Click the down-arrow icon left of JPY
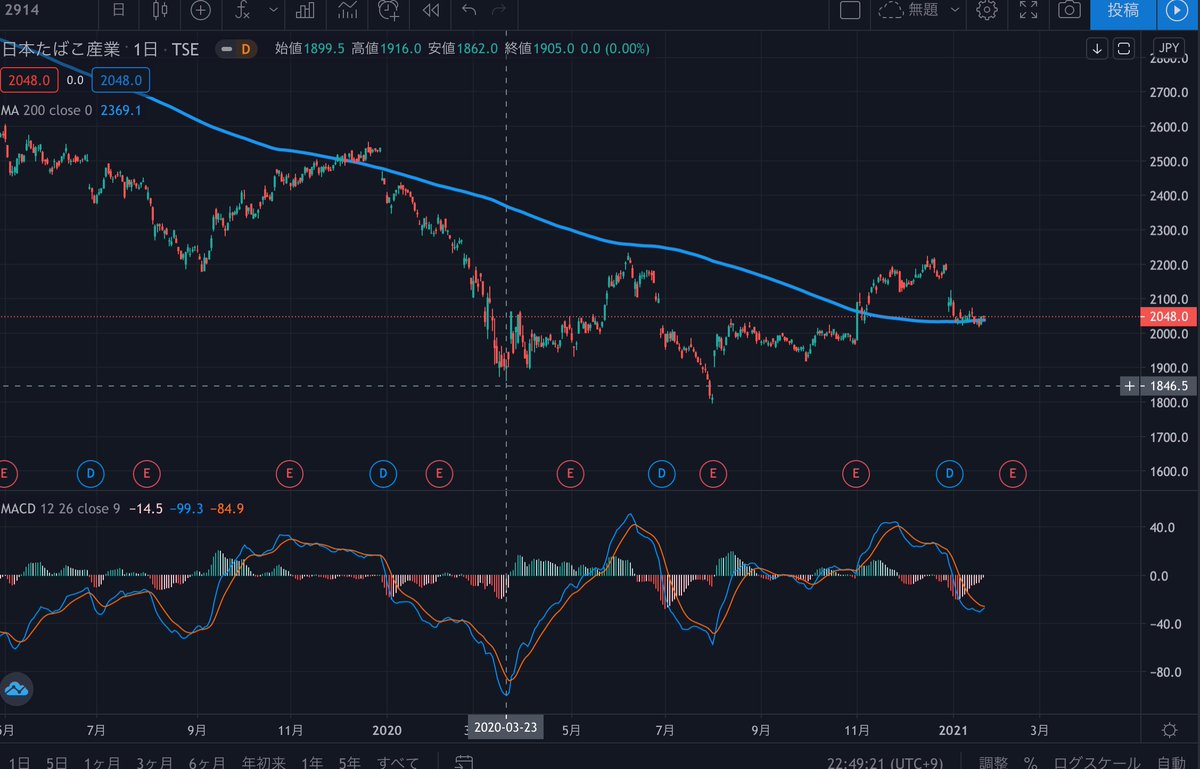The width and height of the screenshot is (1200, 769). pyautogui.click(x=1097, y=48)
